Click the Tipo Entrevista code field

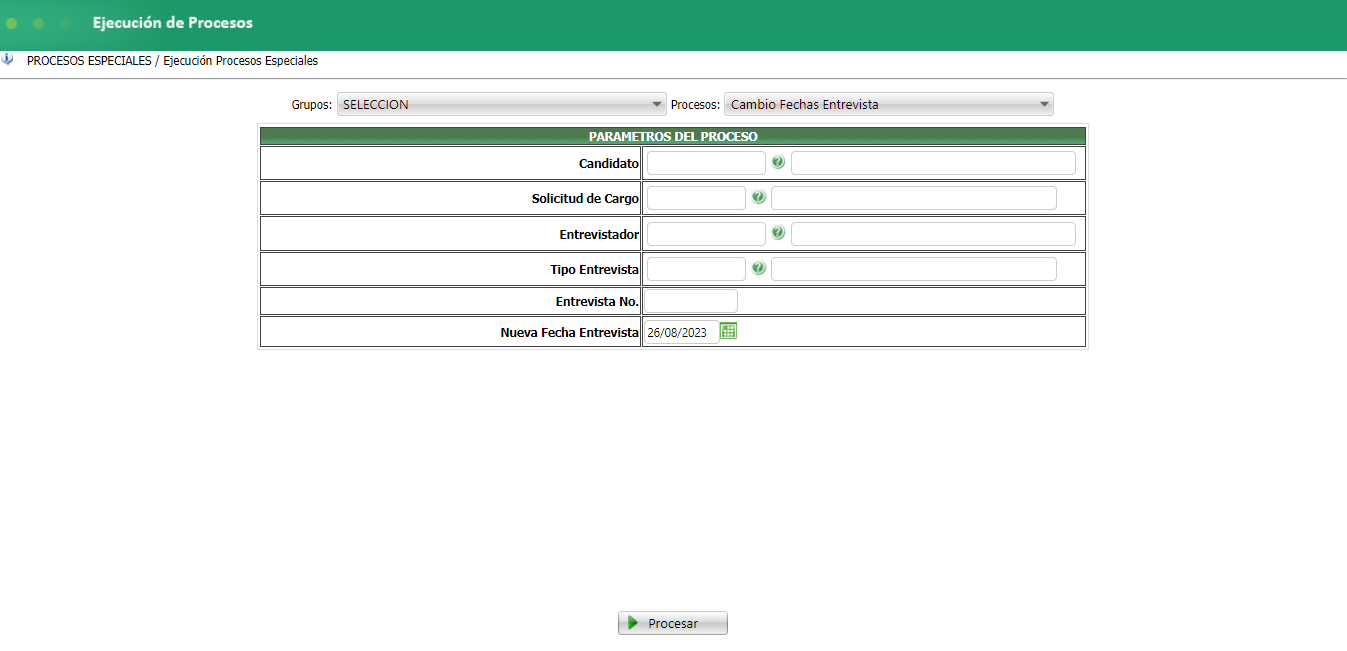pos(696,269)
